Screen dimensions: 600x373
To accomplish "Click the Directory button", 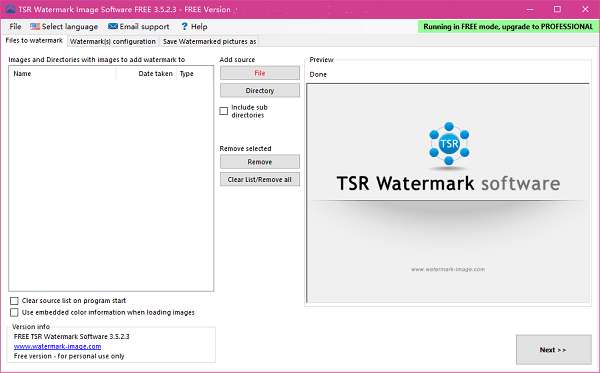I will (x=260, y=91).
